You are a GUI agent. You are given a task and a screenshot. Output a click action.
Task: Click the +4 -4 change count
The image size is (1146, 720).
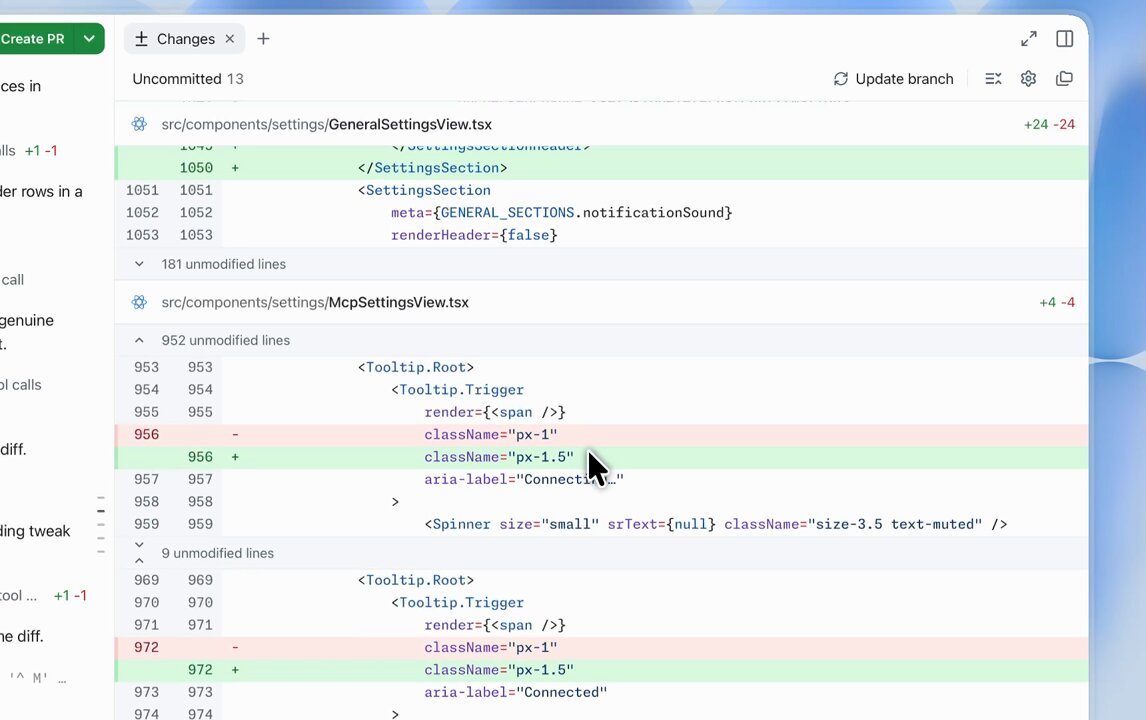point(1057,303)
